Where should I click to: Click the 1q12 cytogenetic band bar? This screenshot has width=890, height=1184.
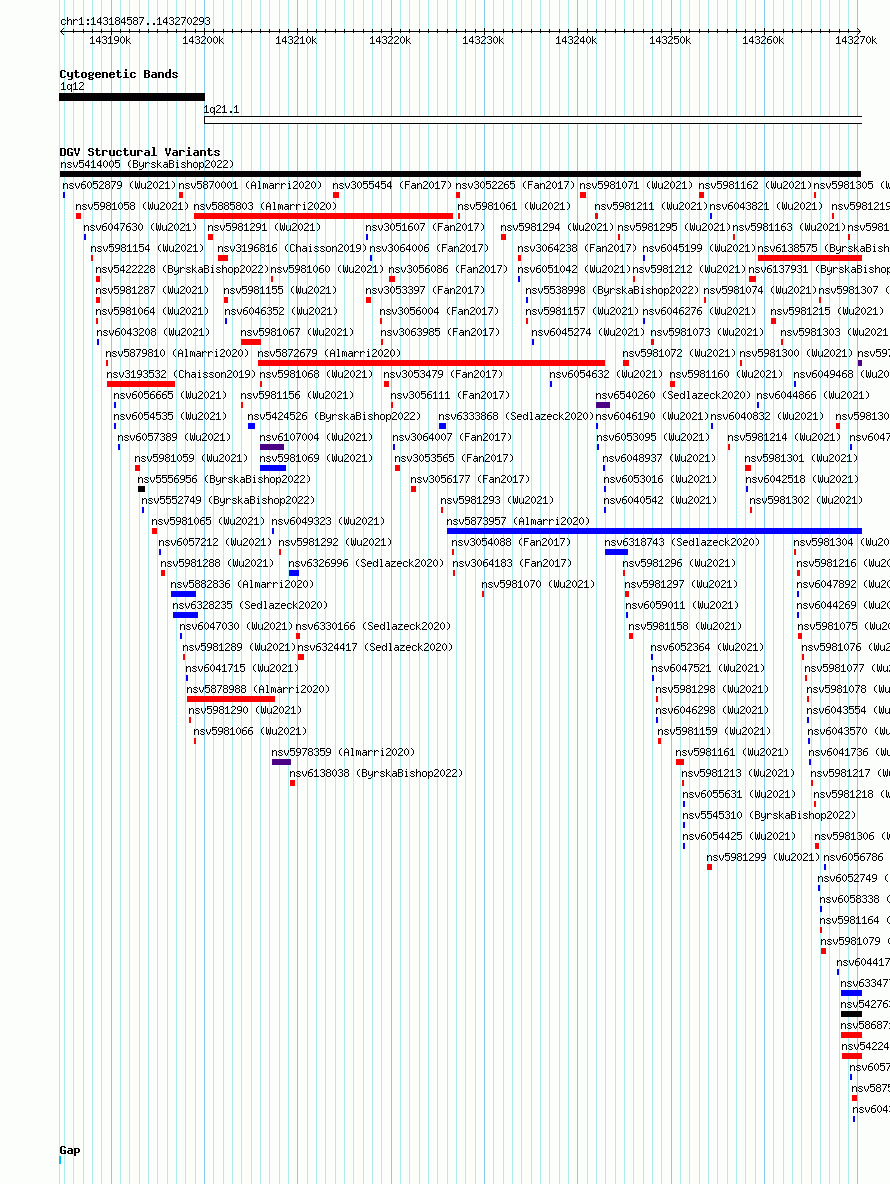pos(132,97)
